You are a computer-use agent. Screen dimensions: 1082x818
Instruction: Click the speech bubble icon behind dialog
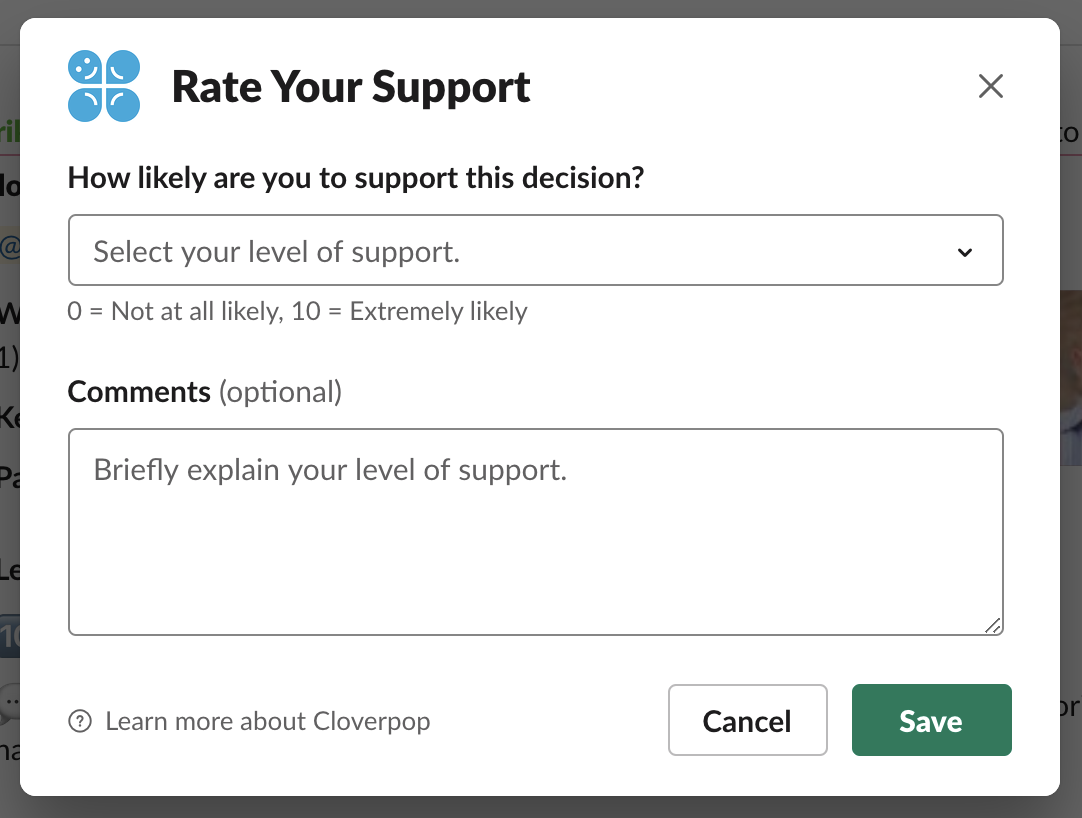point(10,704)
